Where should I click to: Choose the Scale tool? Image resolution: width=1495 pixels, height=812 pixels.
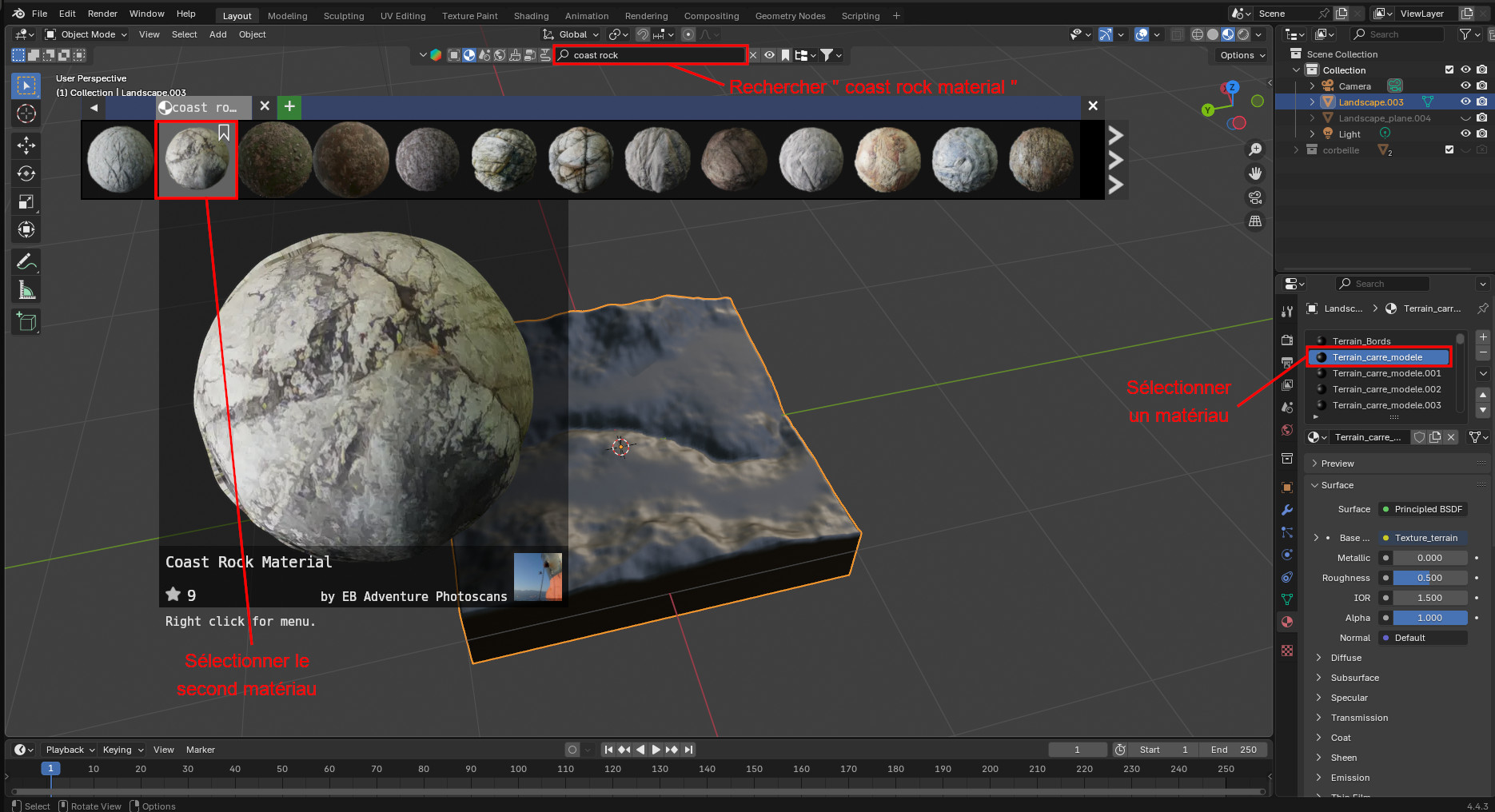click(x=26, y=202)
